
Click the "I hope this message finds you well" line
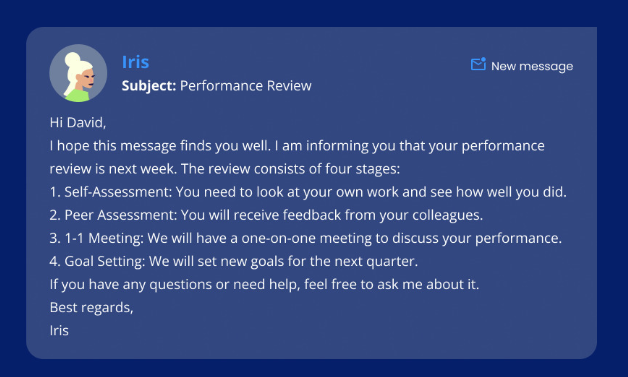pos(297,146)
